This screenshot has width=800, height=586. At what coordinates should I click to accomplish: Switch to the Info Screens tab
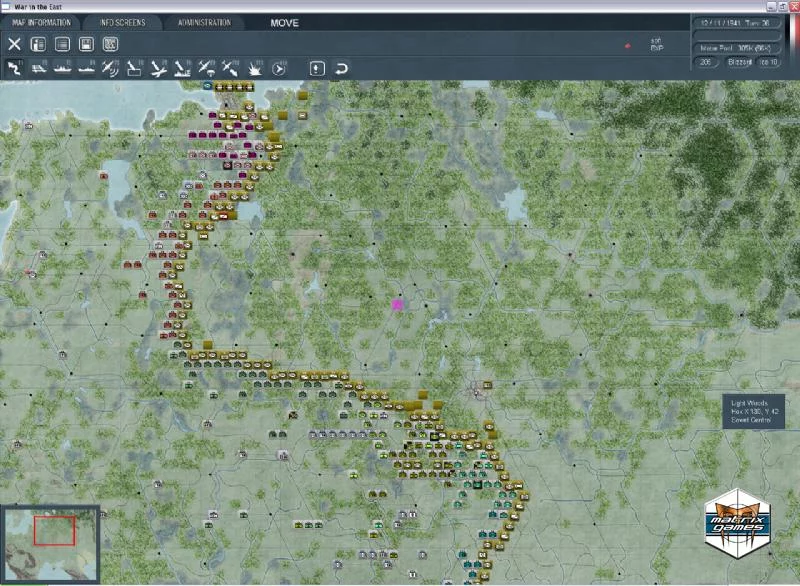pyautogui.click(x=122, y=22)
